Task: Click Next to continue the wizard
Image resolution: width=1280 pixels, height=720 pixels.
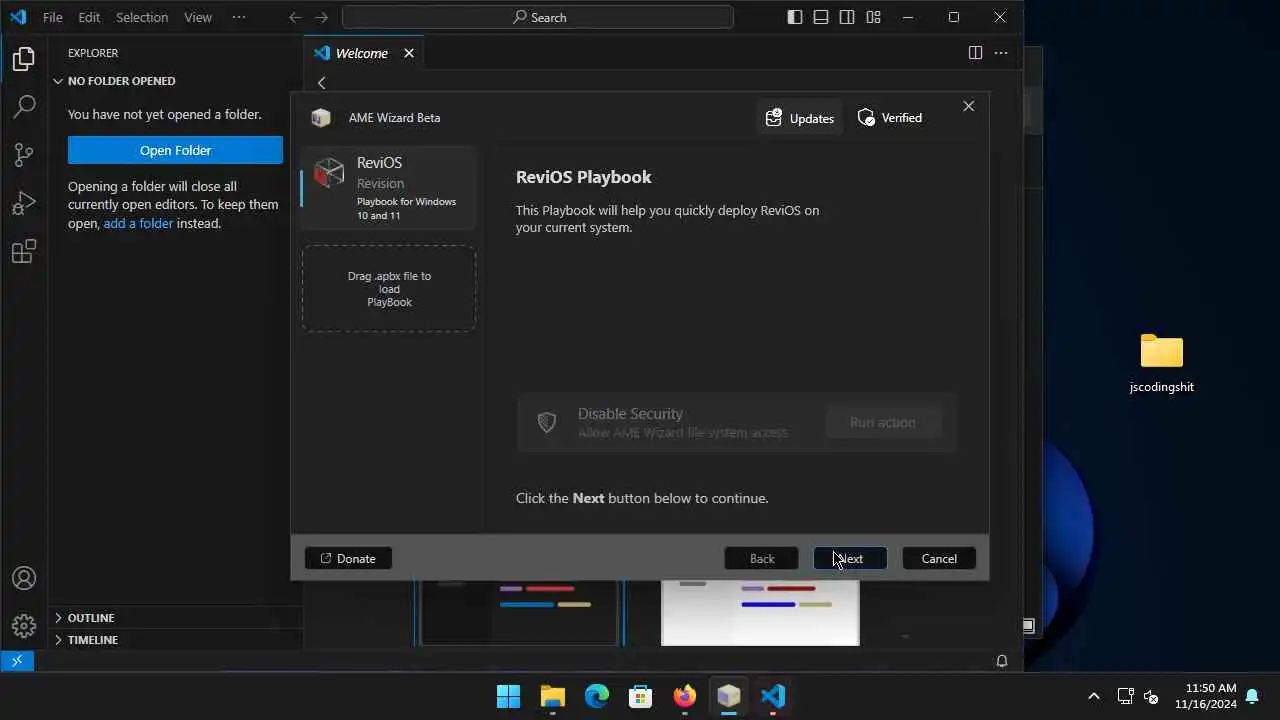Action: [x=850, y=558]
